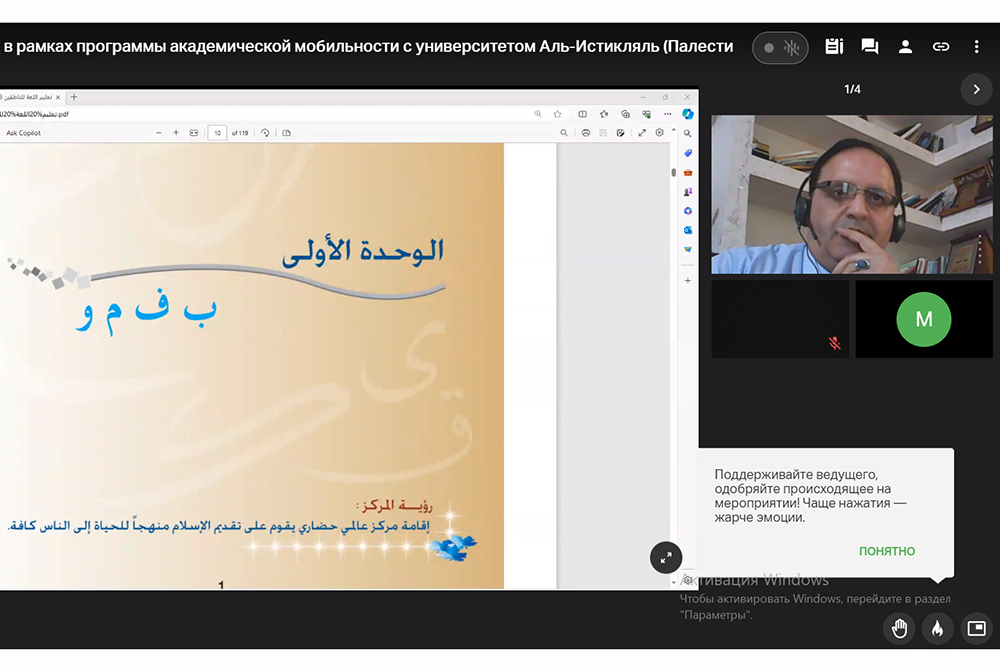Open a new browser tab with plus
The height and width of the screenshot is (668, 1000).
click(74, 97)
